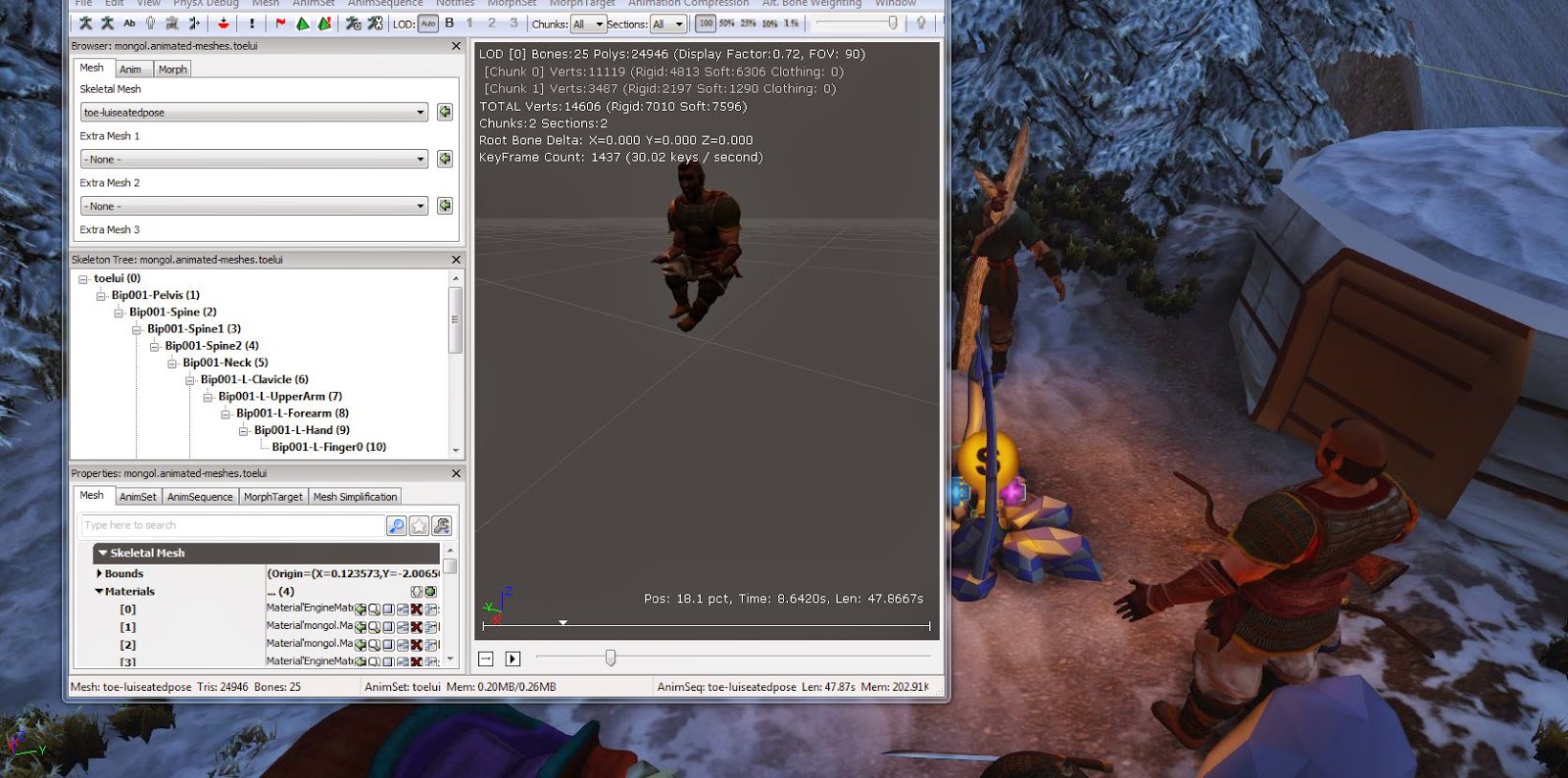This screenshot has width=1568, height=778.
Task: Click the skeleton with gear toolbar icon
Action: (x=353, y=24)
